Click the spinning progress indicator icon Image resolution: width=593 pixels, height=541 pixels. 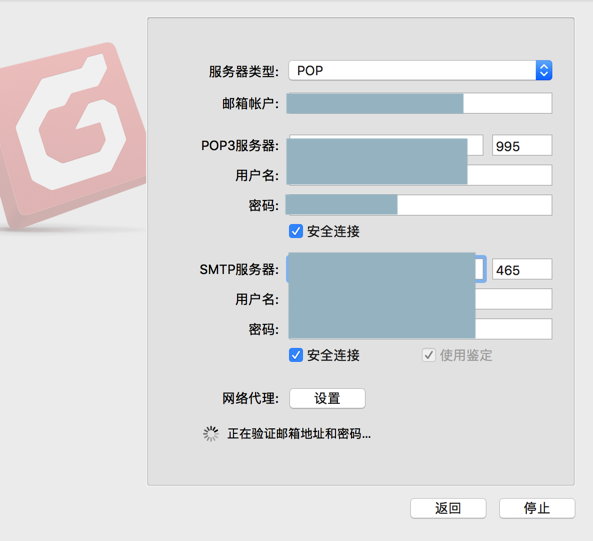[x=211, y=434]
